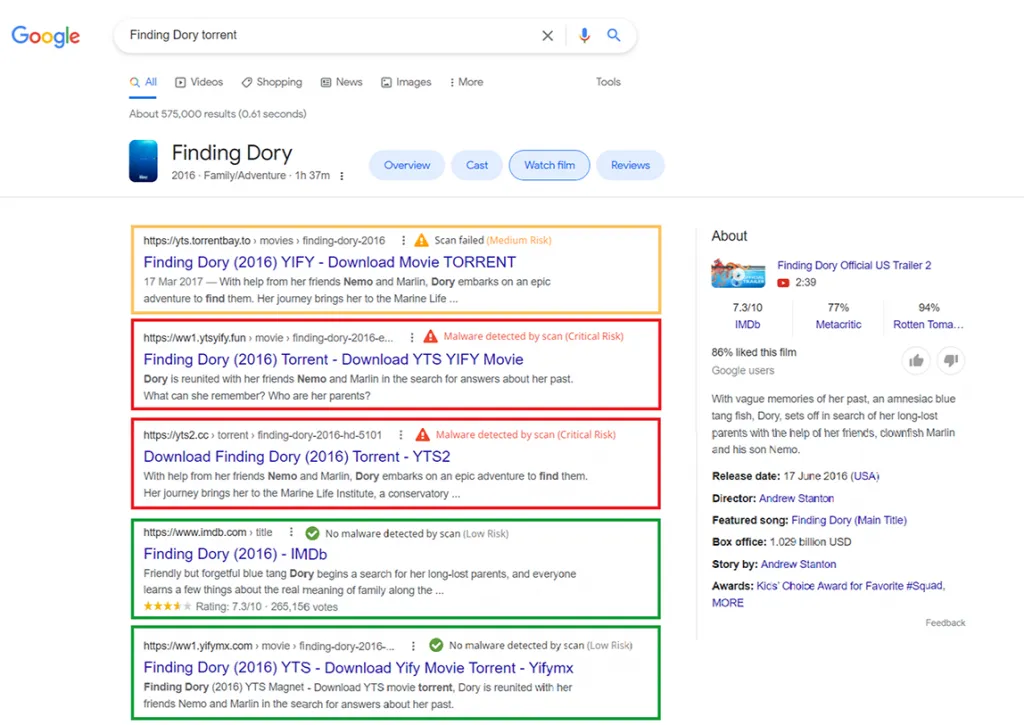
Task: Open director Andrew Stanton link
Action: click(796, 498)
